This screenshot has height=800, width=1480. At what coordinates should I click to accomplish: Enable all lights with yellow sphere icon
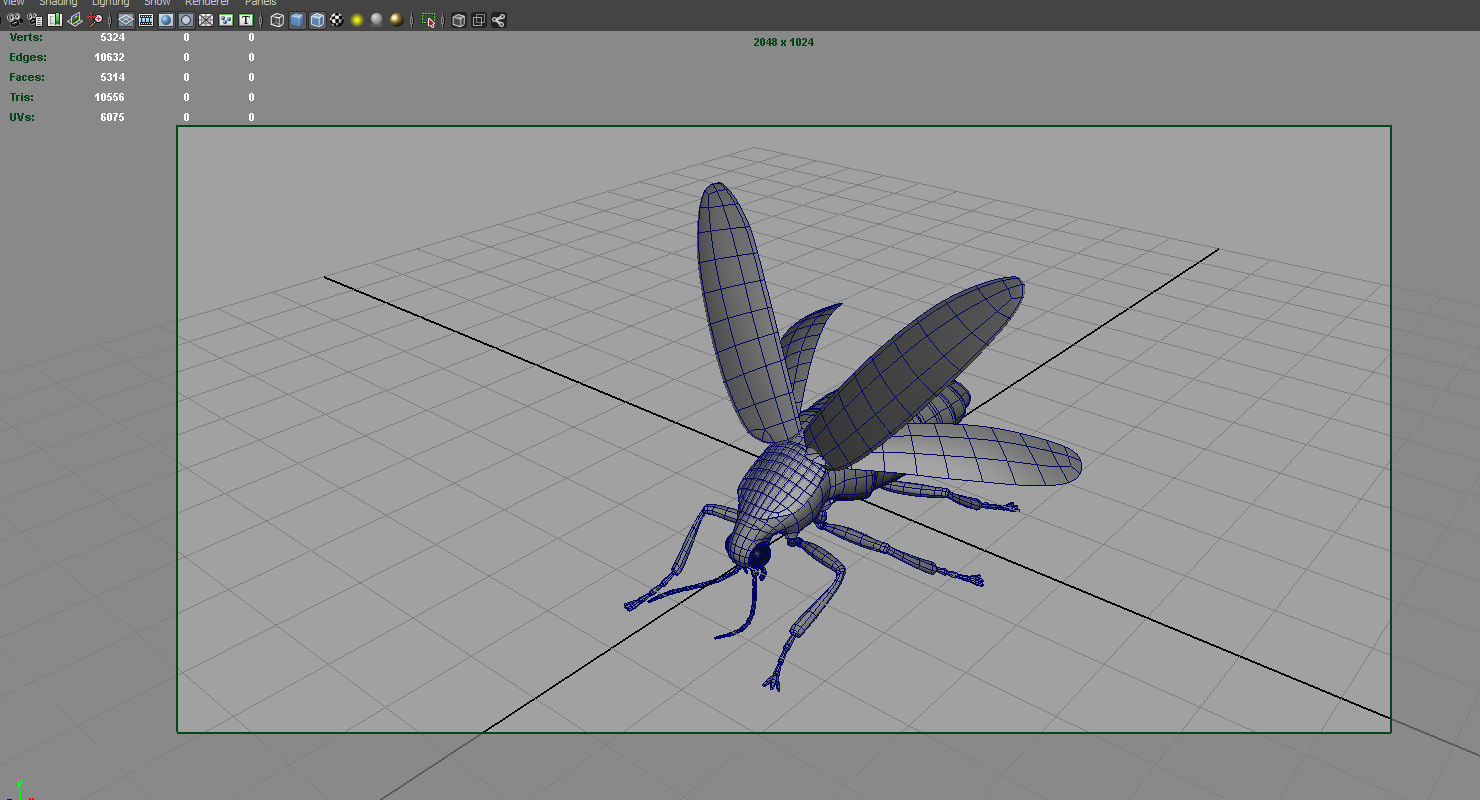357,19
